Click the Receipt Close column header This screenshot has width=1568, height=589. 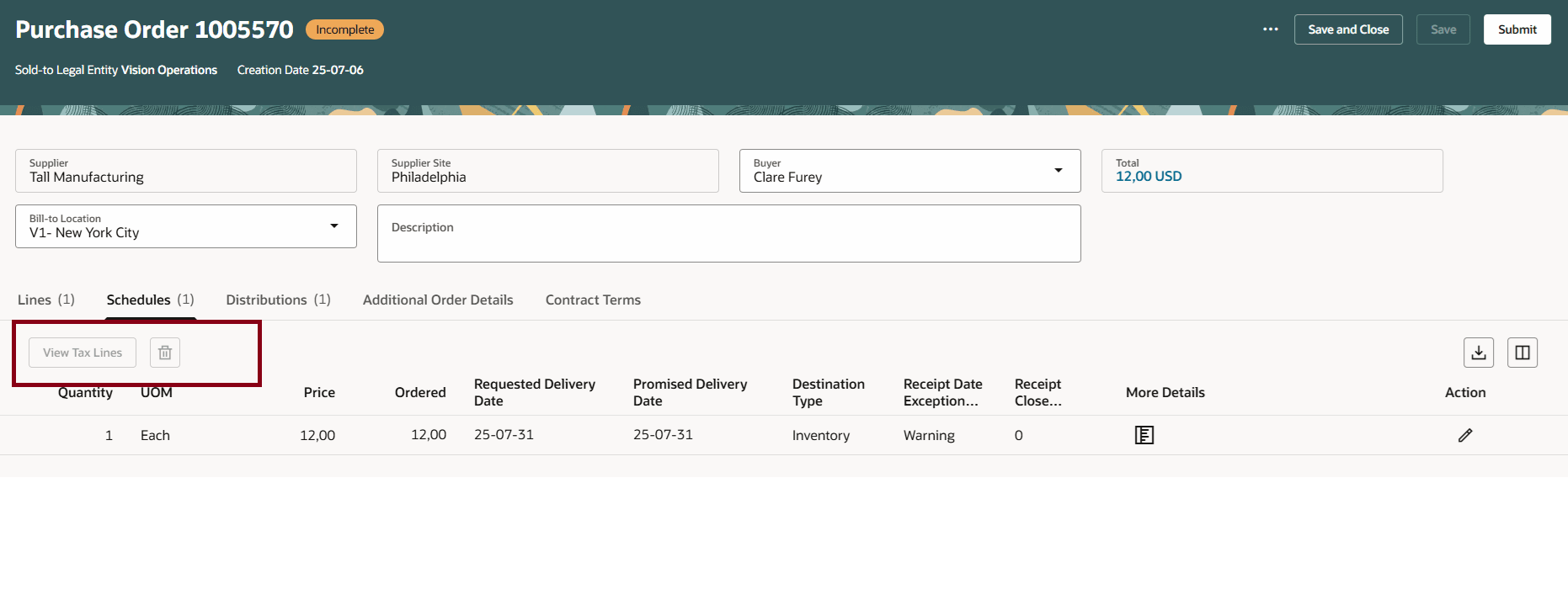click(1038, 392)
